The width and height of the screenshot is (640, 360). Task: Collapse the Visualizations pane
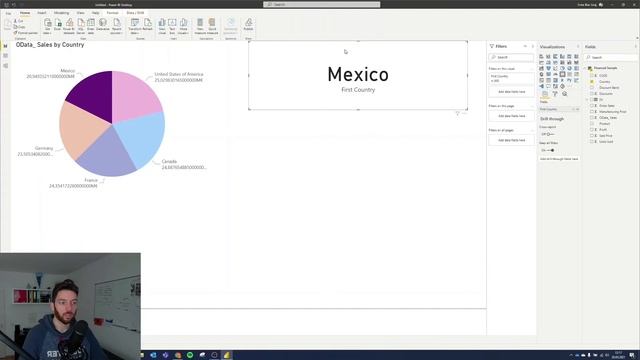[x=578, y=47]
